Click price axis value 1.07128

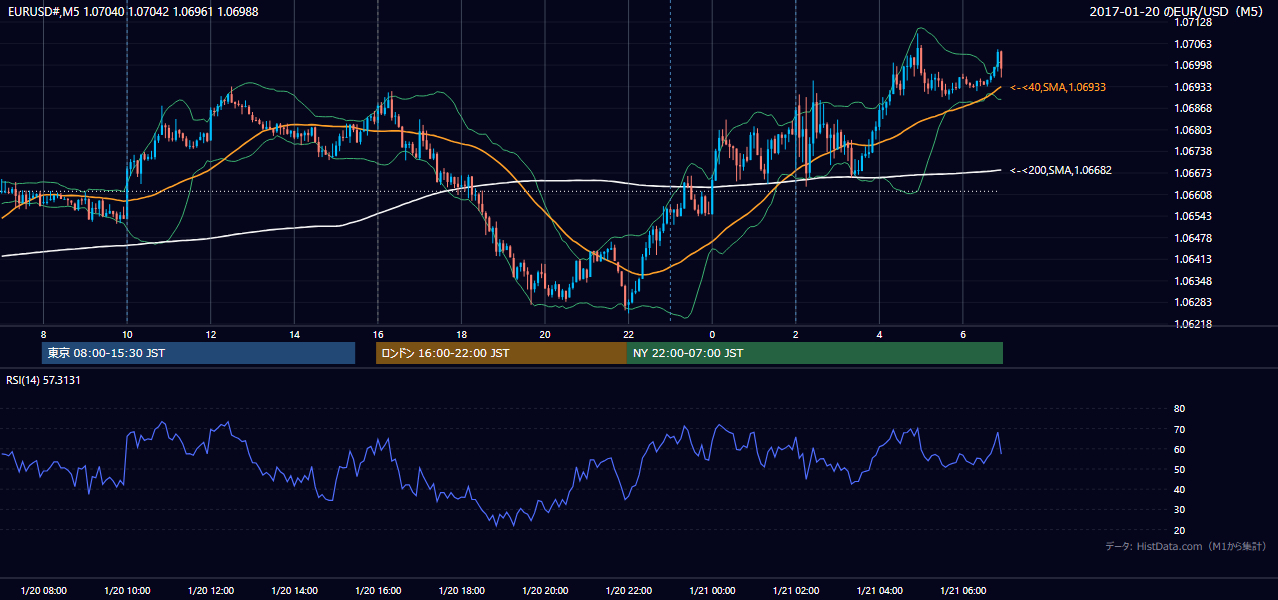point(1194,22)
